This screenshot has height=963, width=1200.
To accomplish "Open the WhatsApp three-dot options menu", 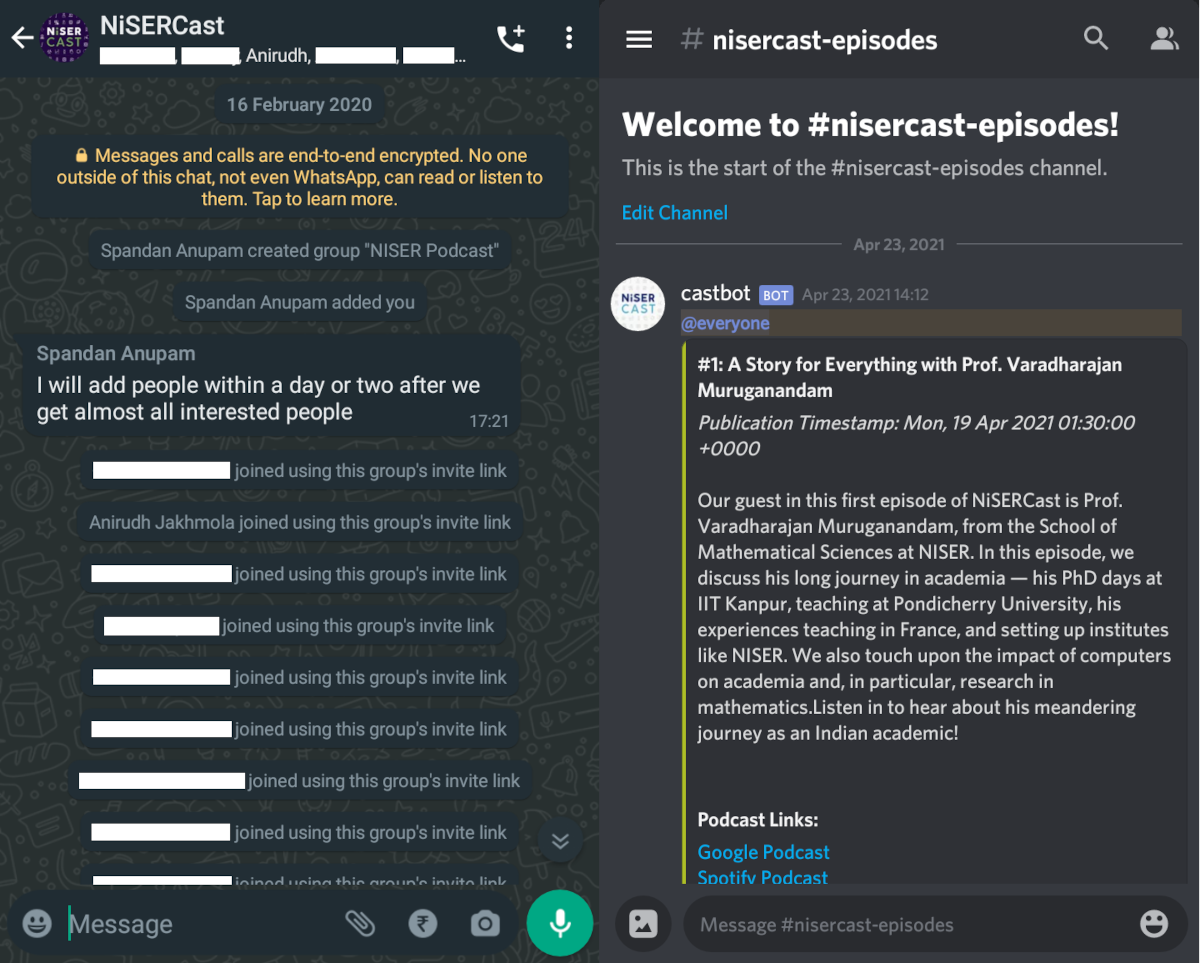I will [x=569, y=39].
